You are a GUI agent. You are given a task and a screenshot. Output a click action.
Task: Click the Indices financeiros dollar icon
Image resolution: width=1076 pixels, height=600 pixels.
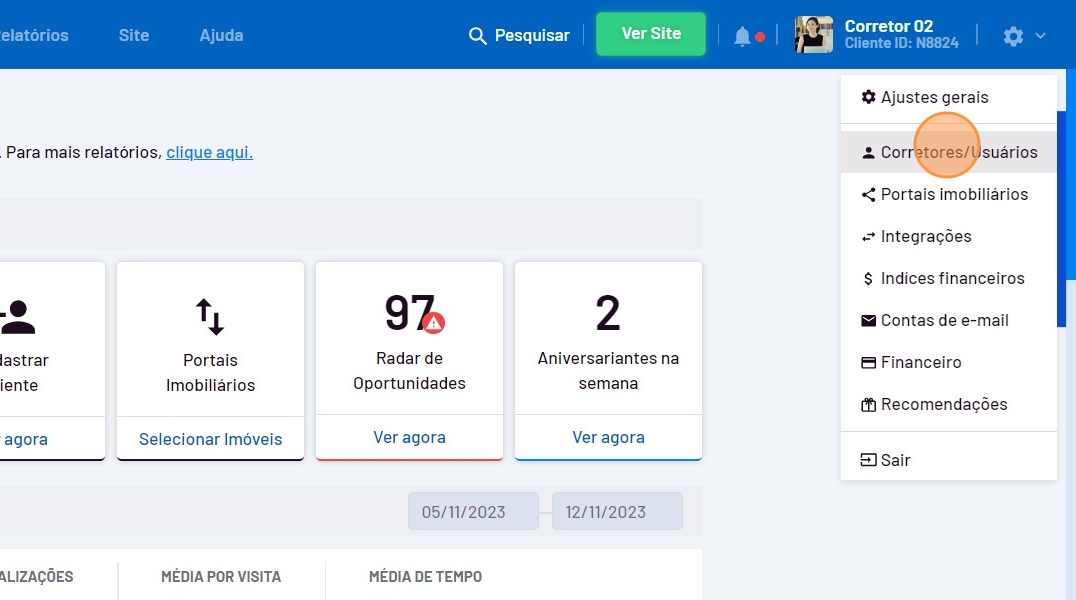[868, 279]
